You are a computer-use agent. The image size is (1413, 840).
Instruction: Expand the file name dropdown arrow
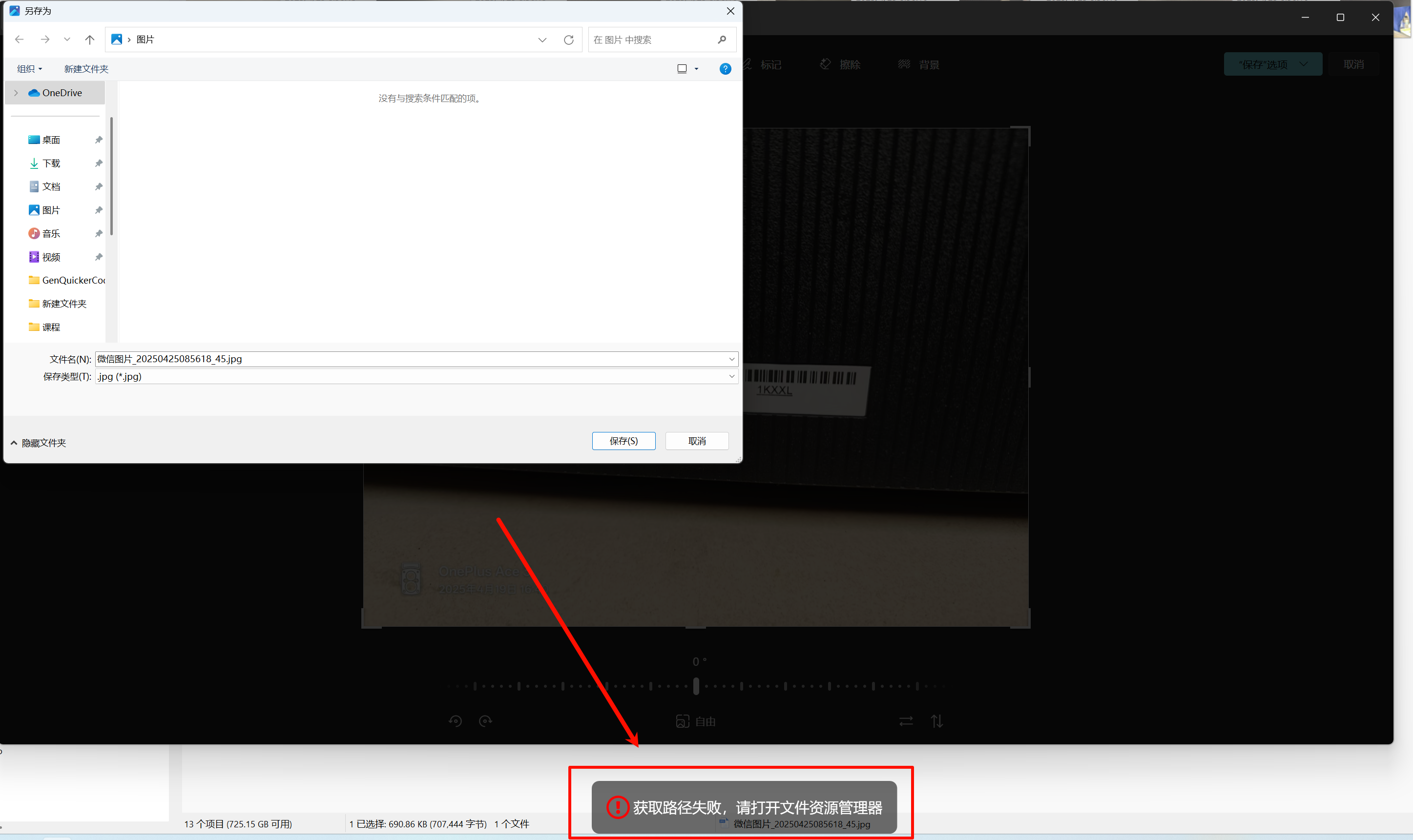pyautogui.click(x=731, y=359)
